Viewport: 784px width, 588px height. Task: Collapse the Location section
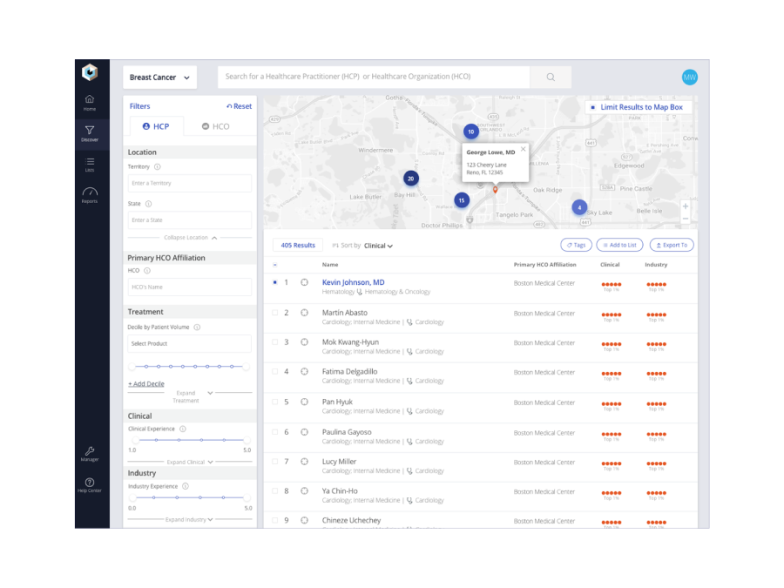190,238
